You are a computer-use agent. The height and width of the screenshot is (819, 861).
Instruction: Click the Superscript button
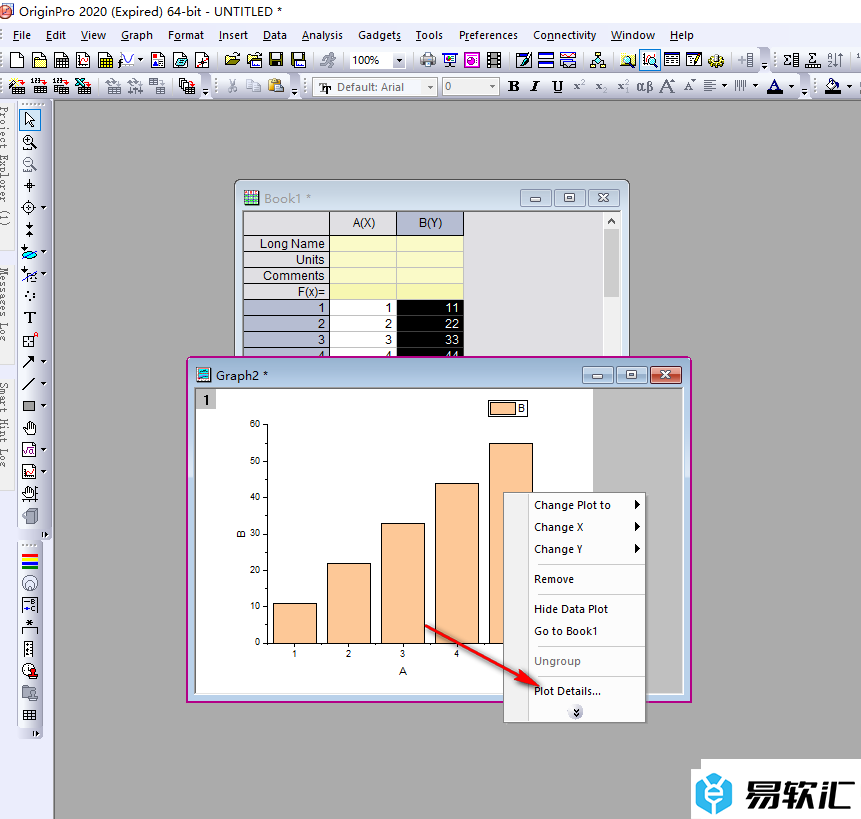(x=579, y=86)
